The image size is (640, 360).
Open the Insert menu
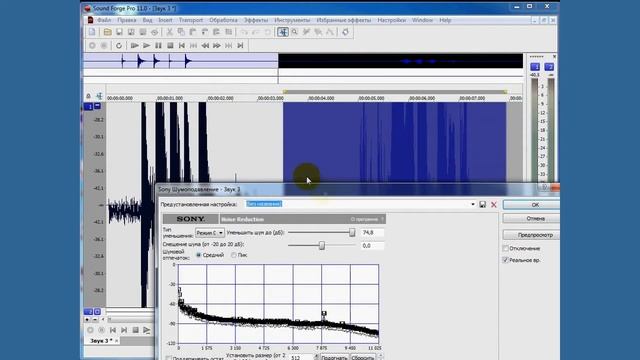tap(165, 20)
